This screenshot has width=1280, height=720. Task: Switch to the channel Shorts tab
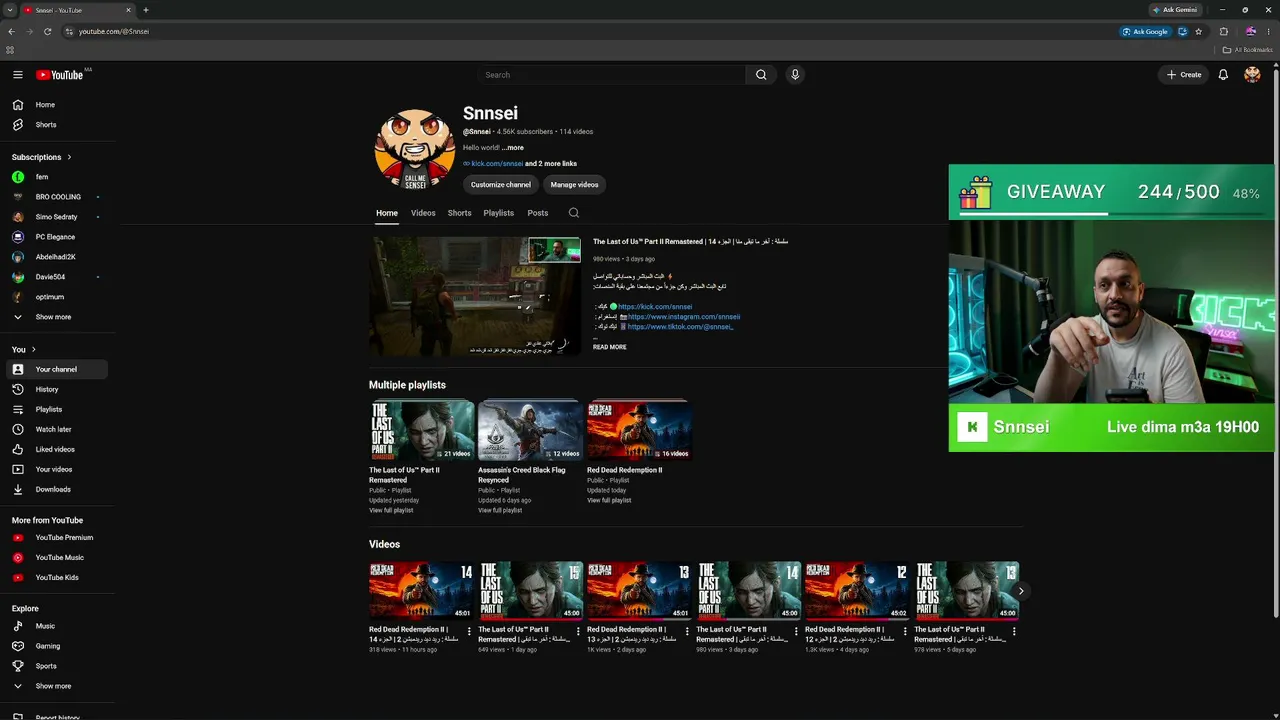coord(459,213)
